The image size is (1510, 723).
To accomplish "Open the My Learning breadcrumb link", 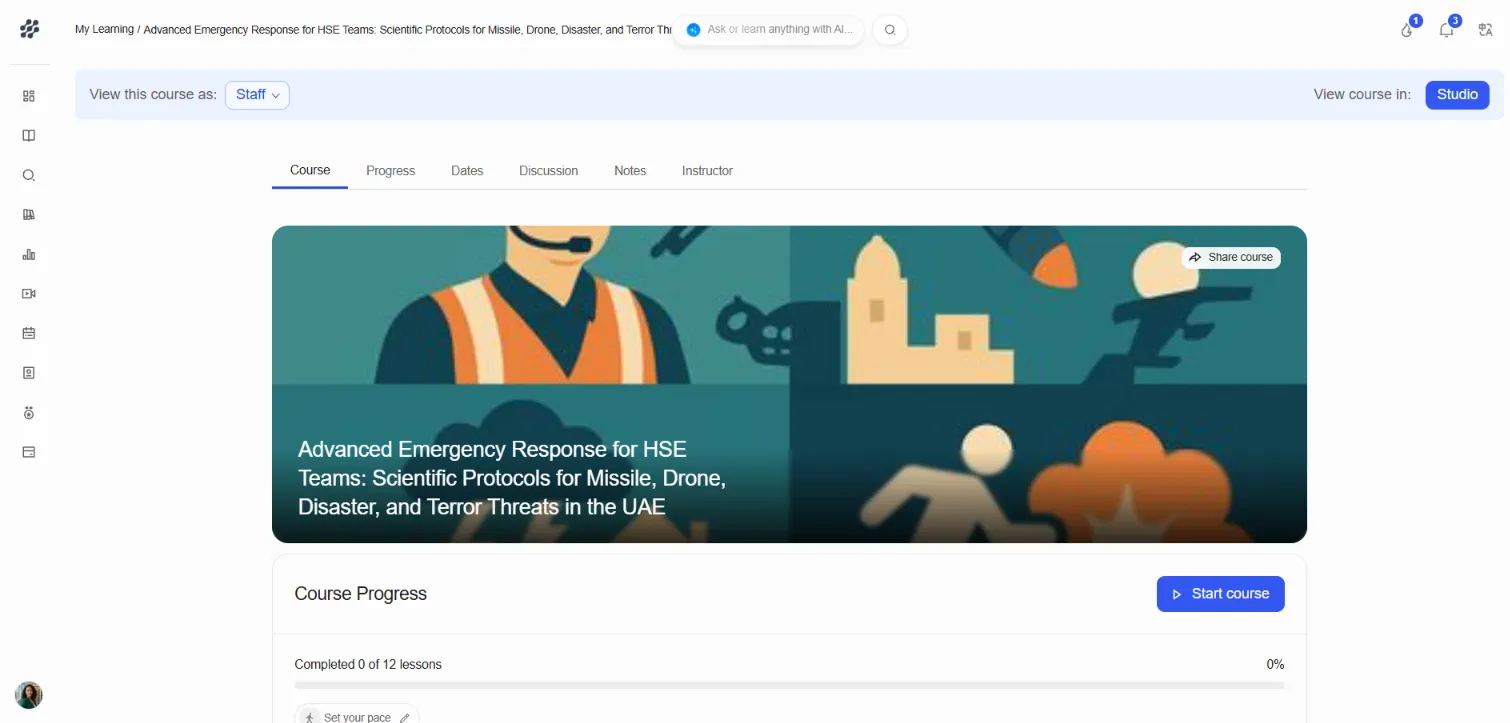I will pyautogui.click(x=104, y=30).
